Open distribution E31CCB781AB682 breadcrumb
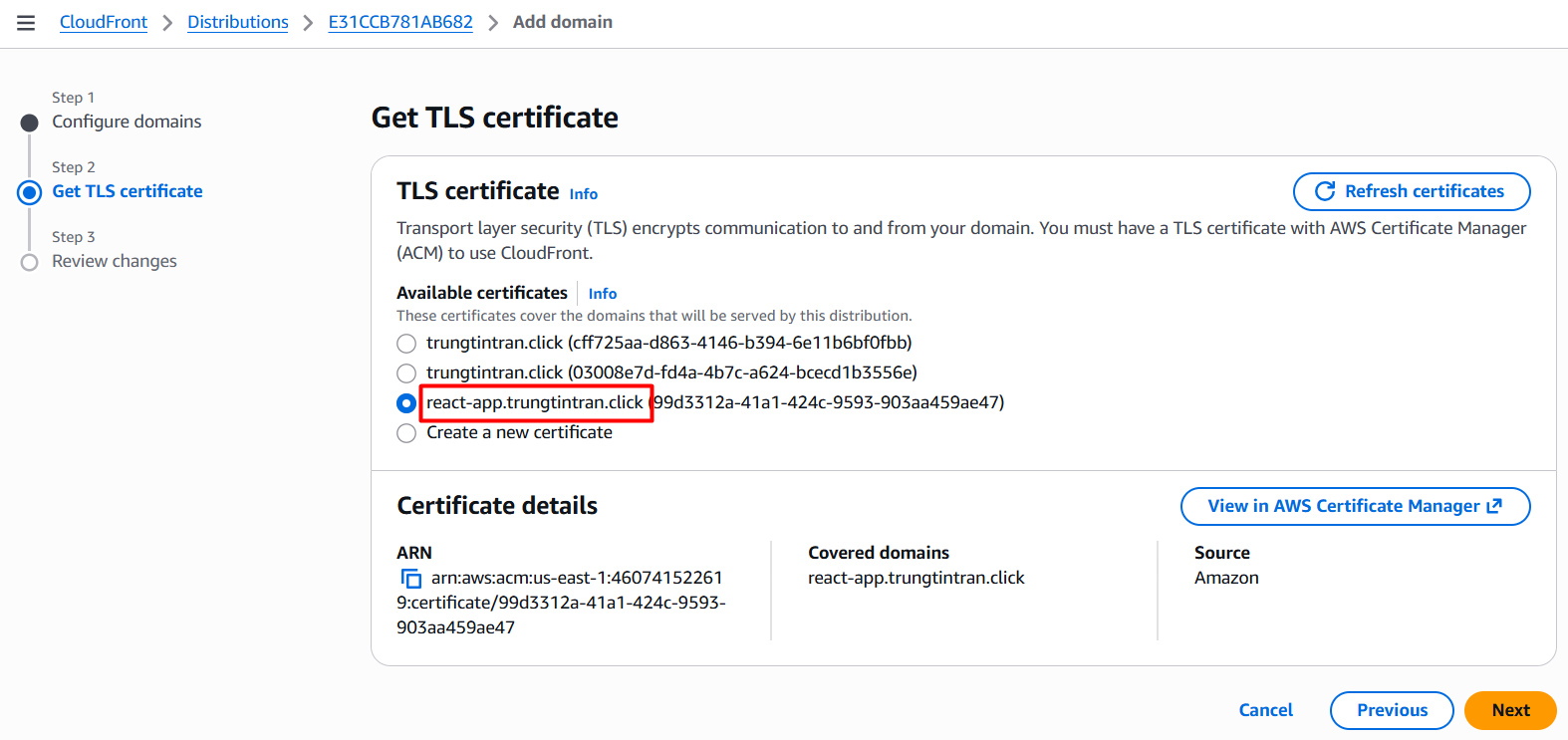The height and width of the screenshot is (740, 1568). pos(400,22)
